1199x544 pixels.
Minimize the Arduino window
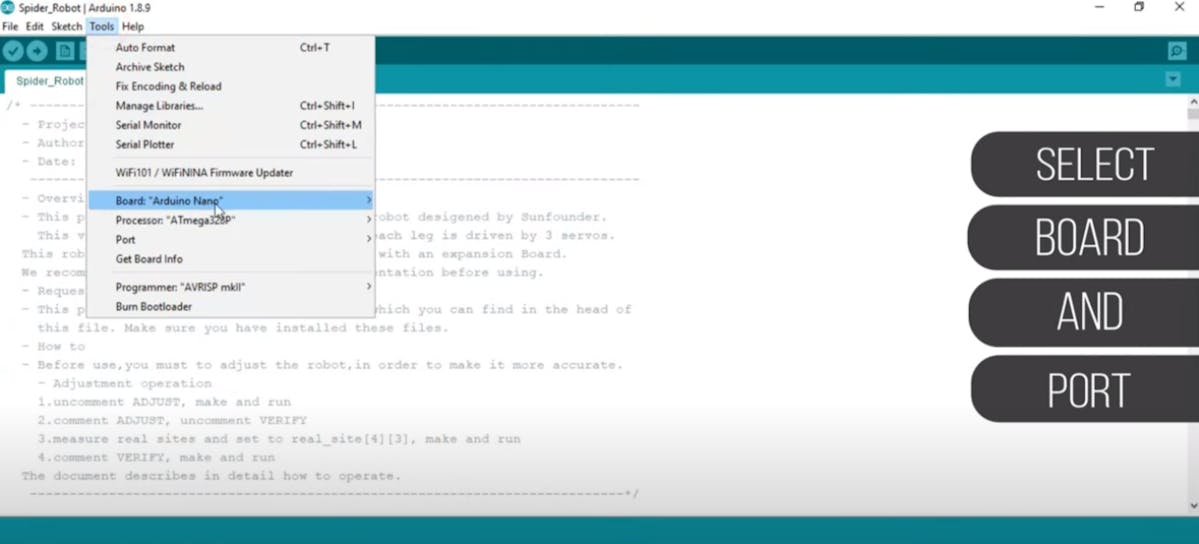point(1099,7)
